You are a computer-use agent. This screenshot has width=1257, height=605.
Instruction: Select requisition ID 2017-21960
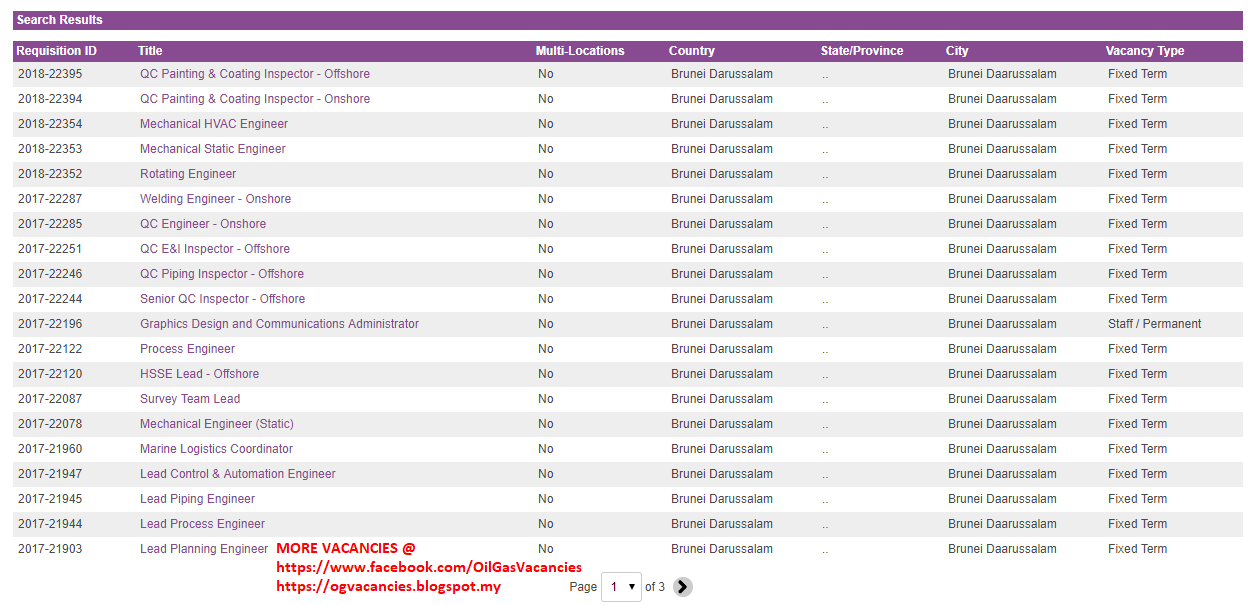click(x=50, y=449)
